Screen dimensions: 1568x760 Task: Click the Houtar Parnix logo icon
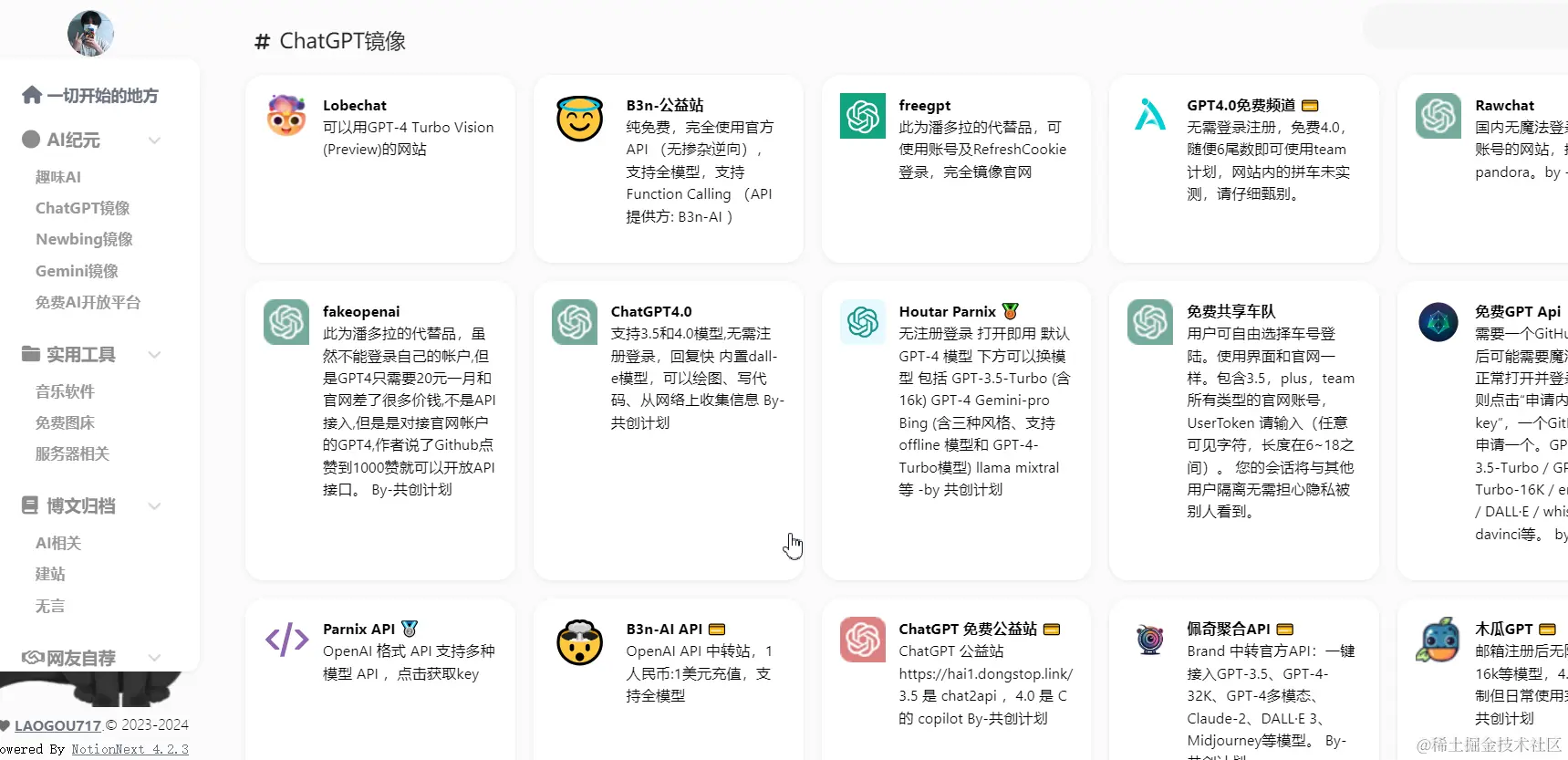(863, 322)
